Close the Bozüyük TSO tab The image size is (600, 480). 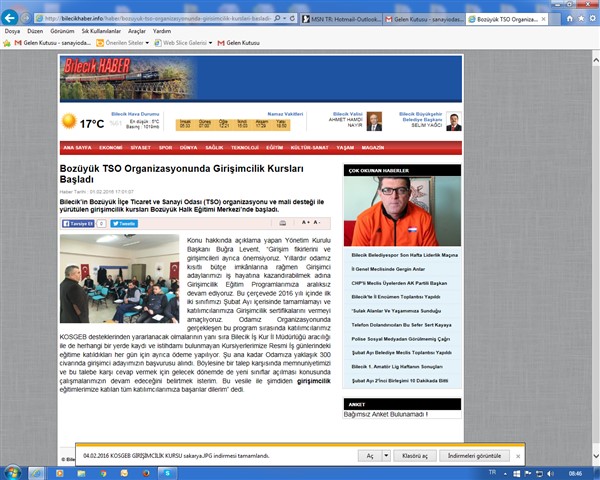coord(543,19)
